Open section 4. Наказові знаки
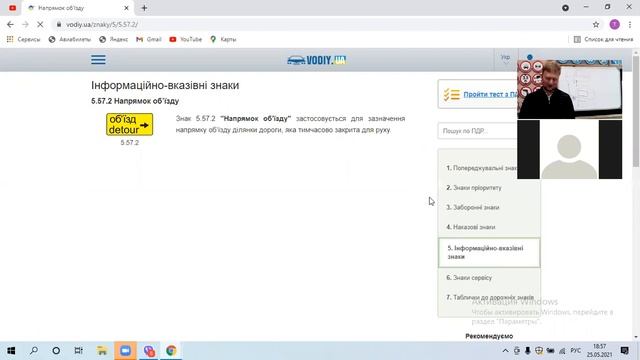This screenshot has width=640, height=360. 471,227
